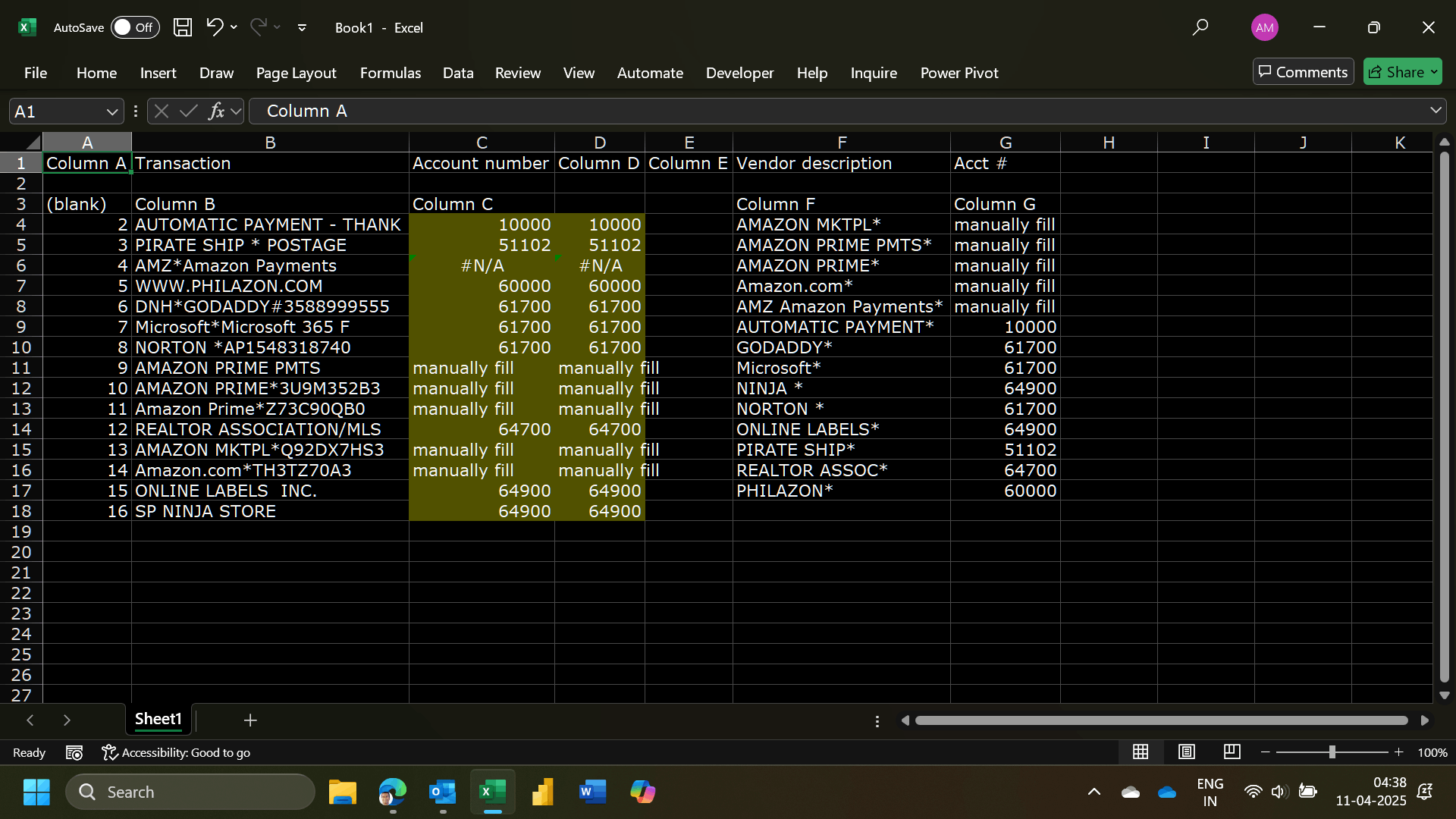Toggle the AutoSave switch
The height and width of the screenshot is (819, 1456).
point(135,27)
